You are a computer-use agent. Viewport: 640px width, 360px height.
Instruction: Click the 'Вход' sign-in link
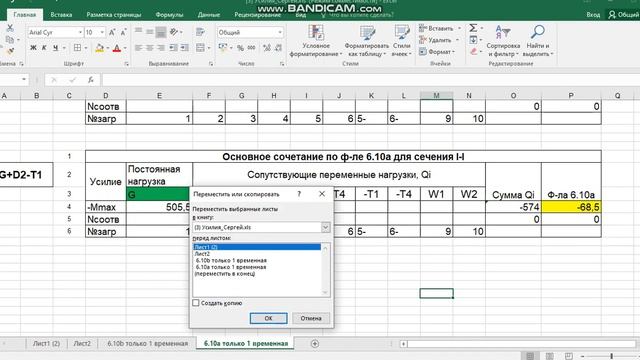point(593,15)
